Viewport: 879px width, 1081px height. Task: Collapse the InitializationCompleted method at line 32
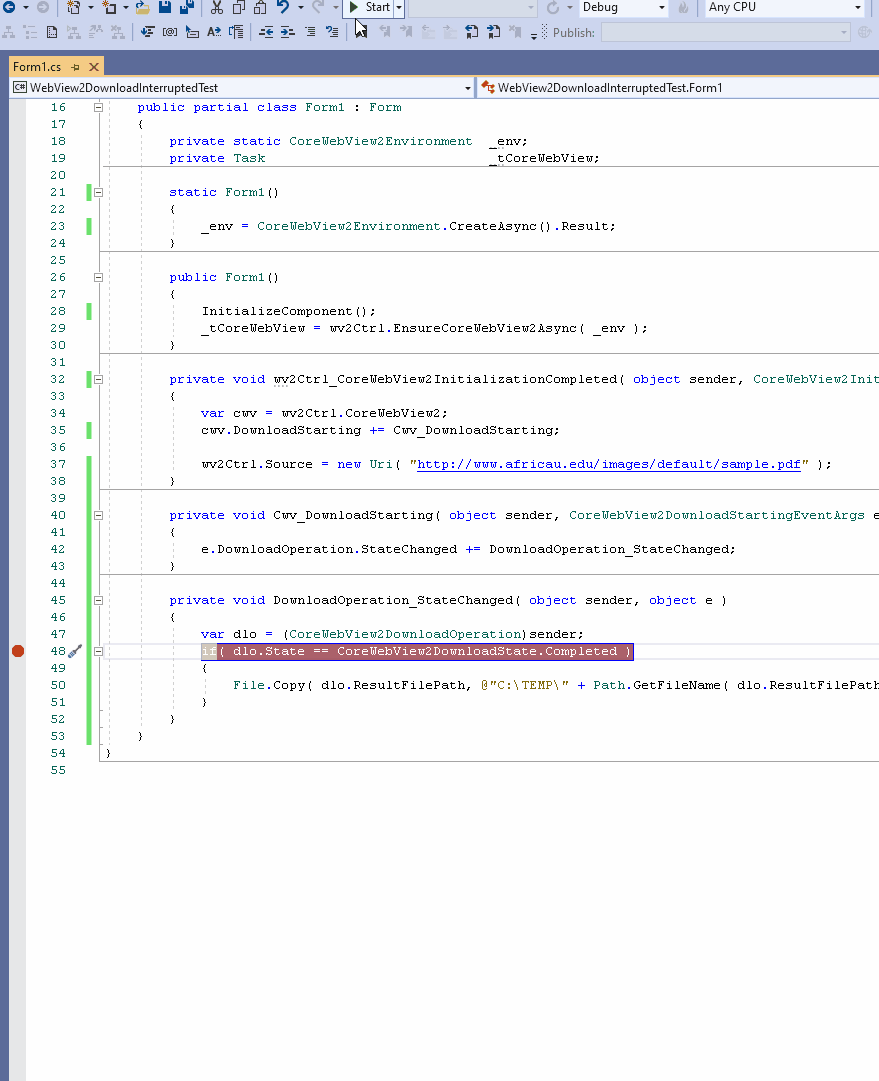[x=99, y=379]
